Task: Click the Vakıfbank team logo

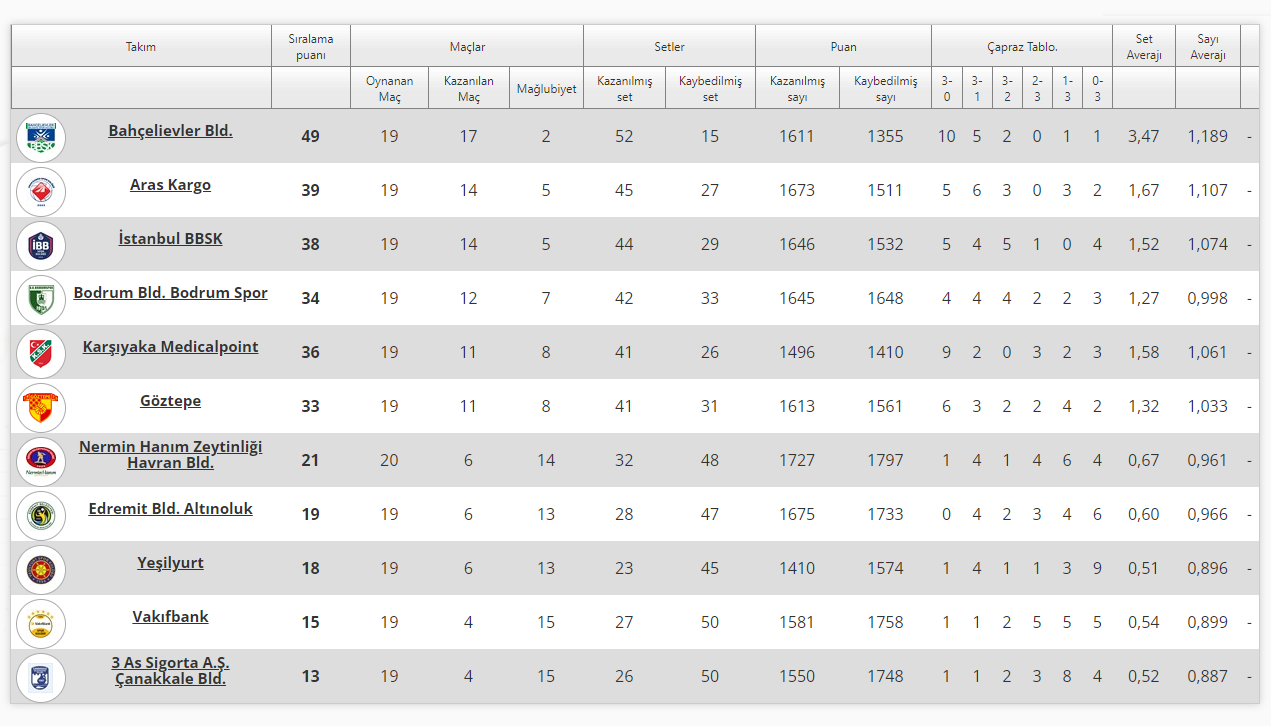Action: [41, 623]
